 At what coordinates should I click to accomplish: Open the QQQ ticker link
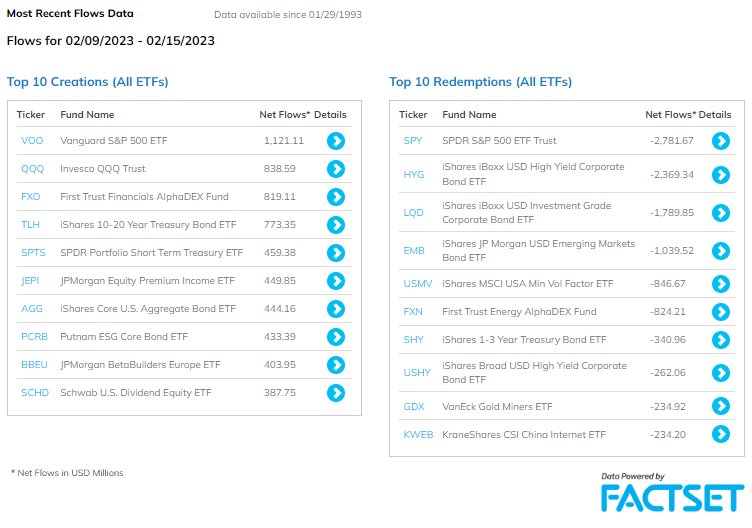pos(33,169)
